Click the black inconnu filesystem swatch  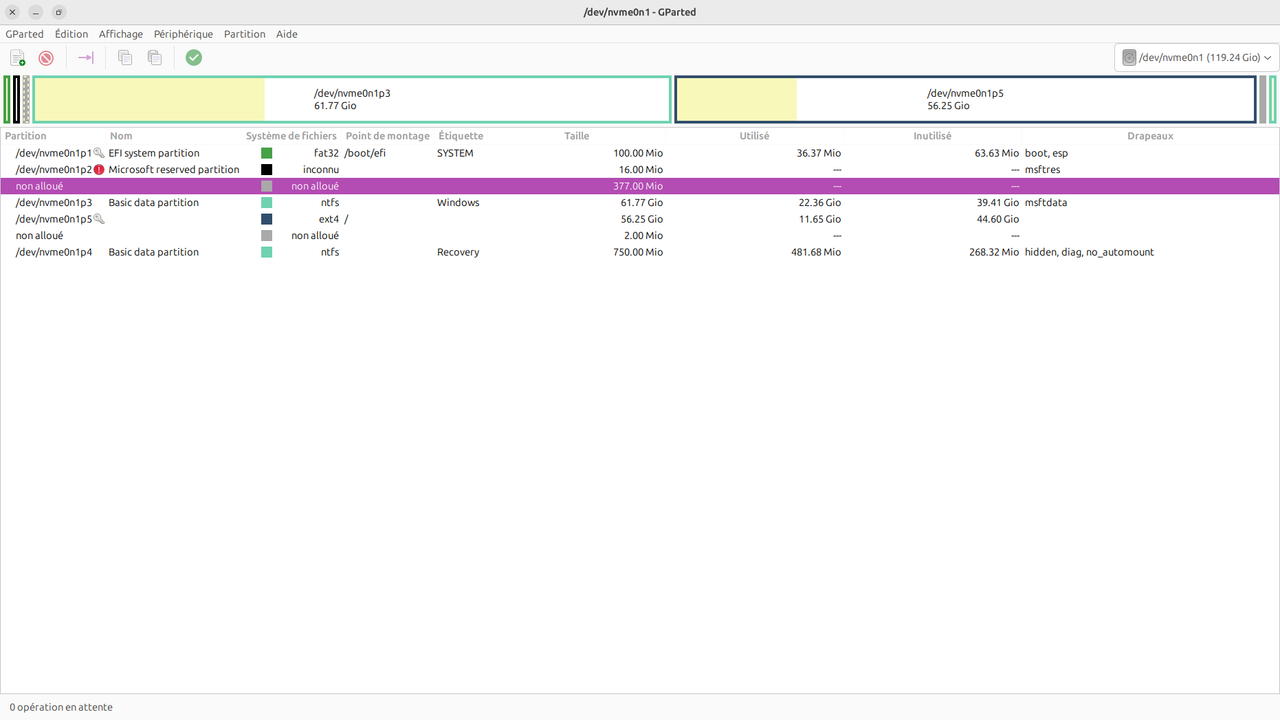tap(267, 170)
